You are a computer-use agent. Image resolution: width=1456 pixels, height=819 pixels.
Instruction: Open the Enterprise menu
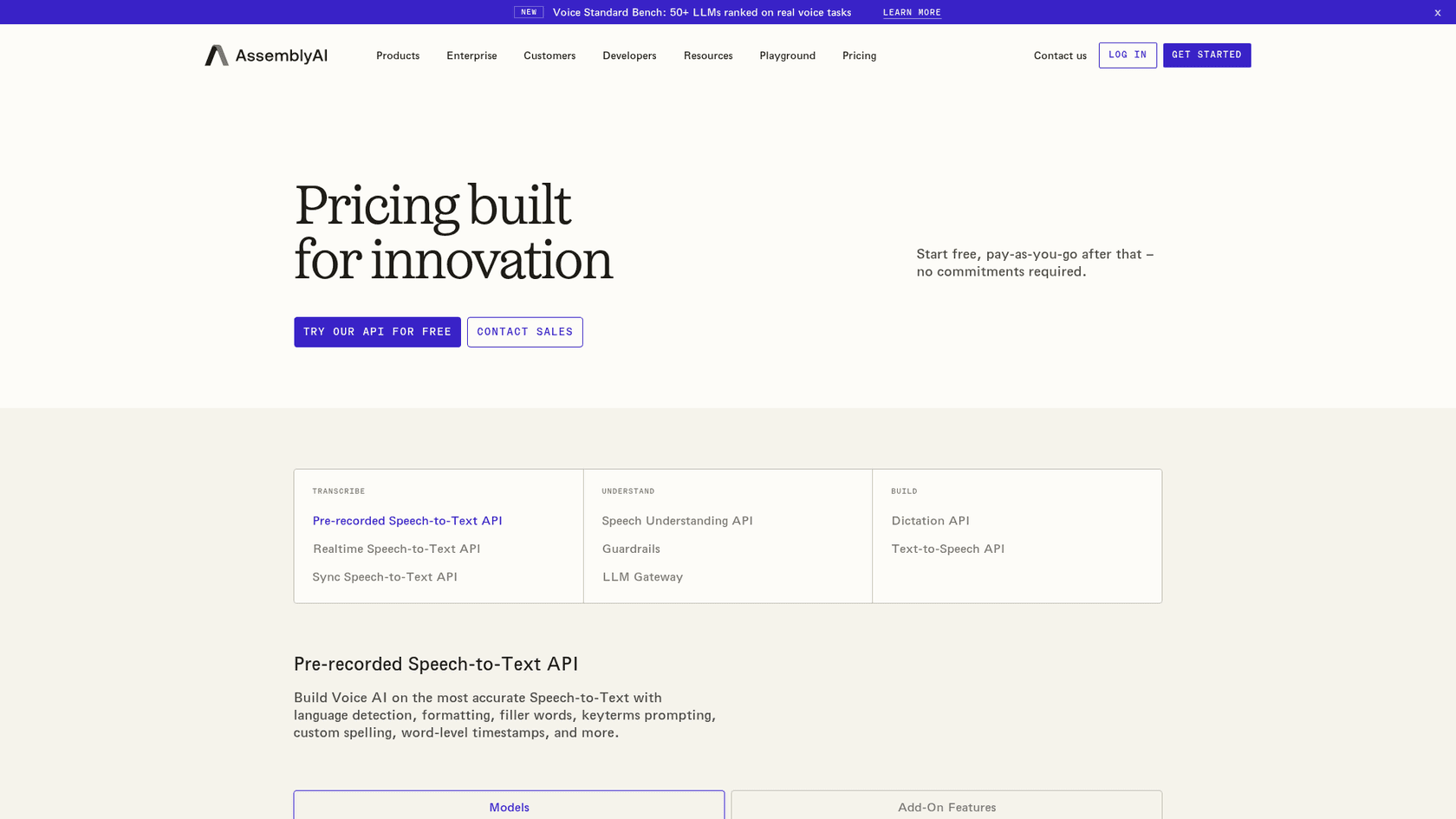tap(471, 55)
